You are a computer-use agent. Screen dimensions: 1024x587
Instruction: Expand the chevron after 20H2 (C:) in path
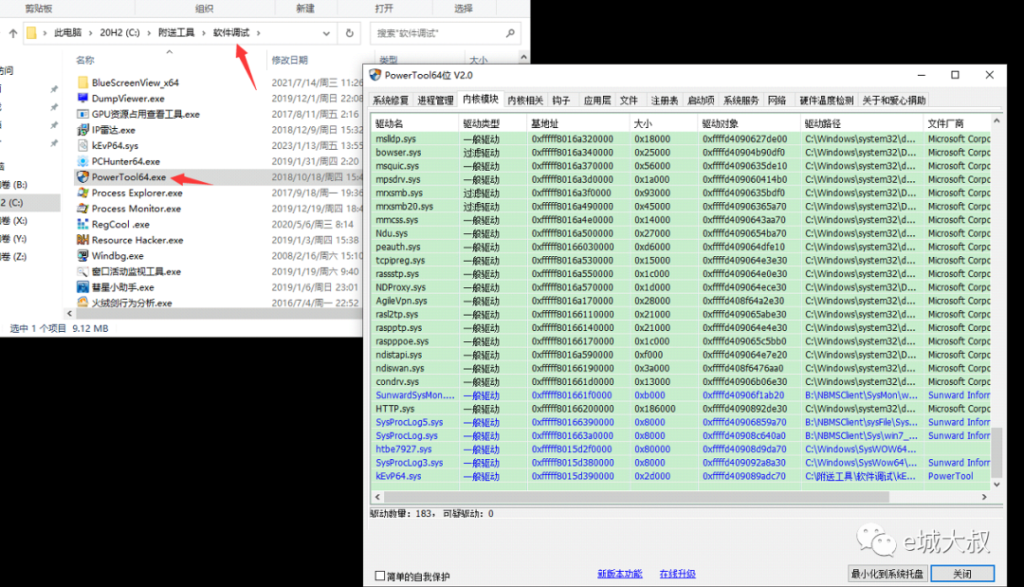point(150,33)
